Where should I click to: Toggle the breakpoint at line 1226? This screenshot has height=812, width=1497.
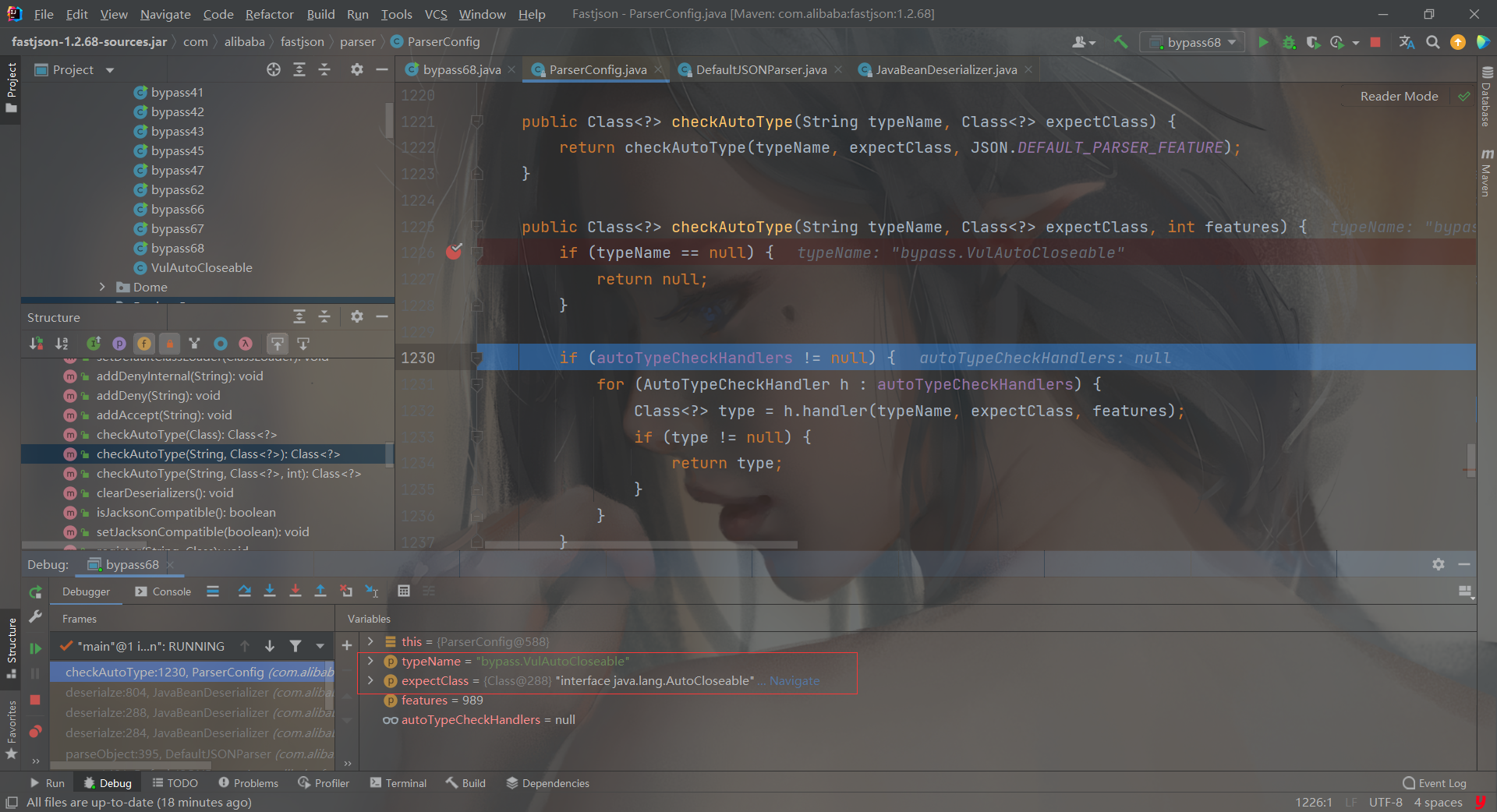[454, 252]
